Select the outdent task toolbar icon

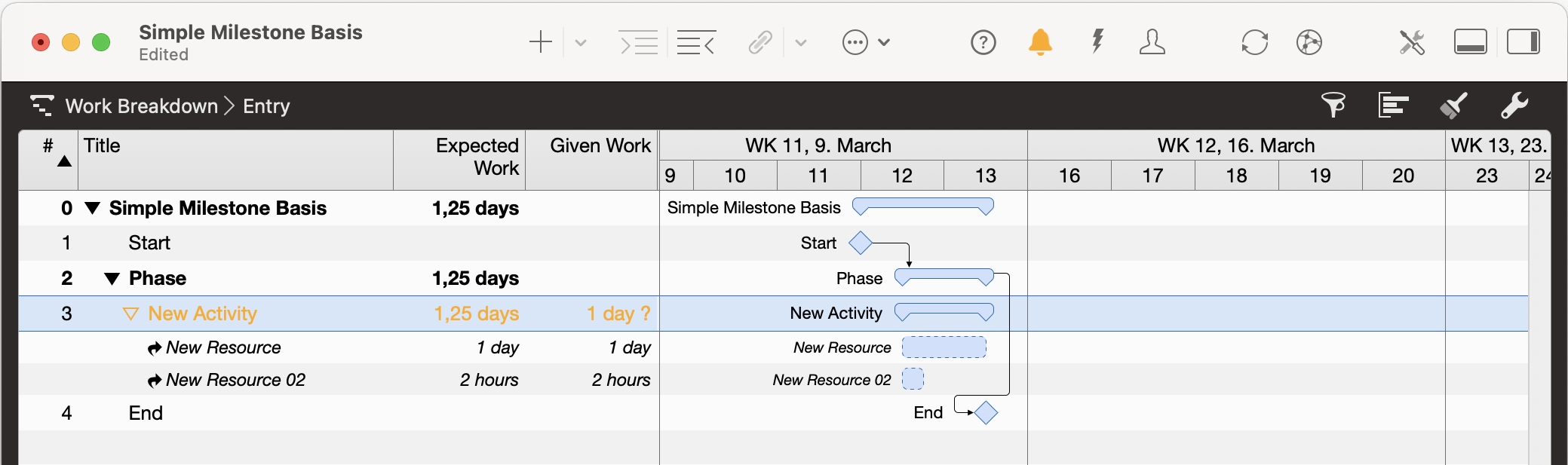pyautogui.click(x=695, y=42)
